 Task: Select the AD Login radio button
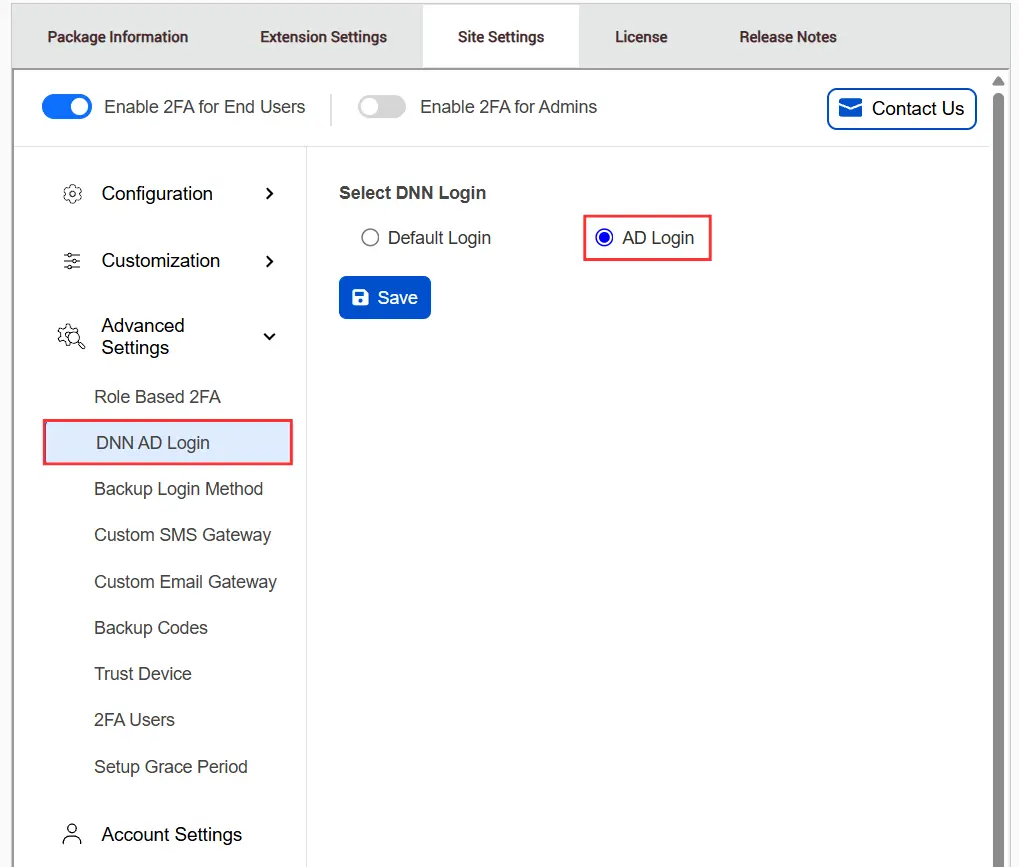603,237
